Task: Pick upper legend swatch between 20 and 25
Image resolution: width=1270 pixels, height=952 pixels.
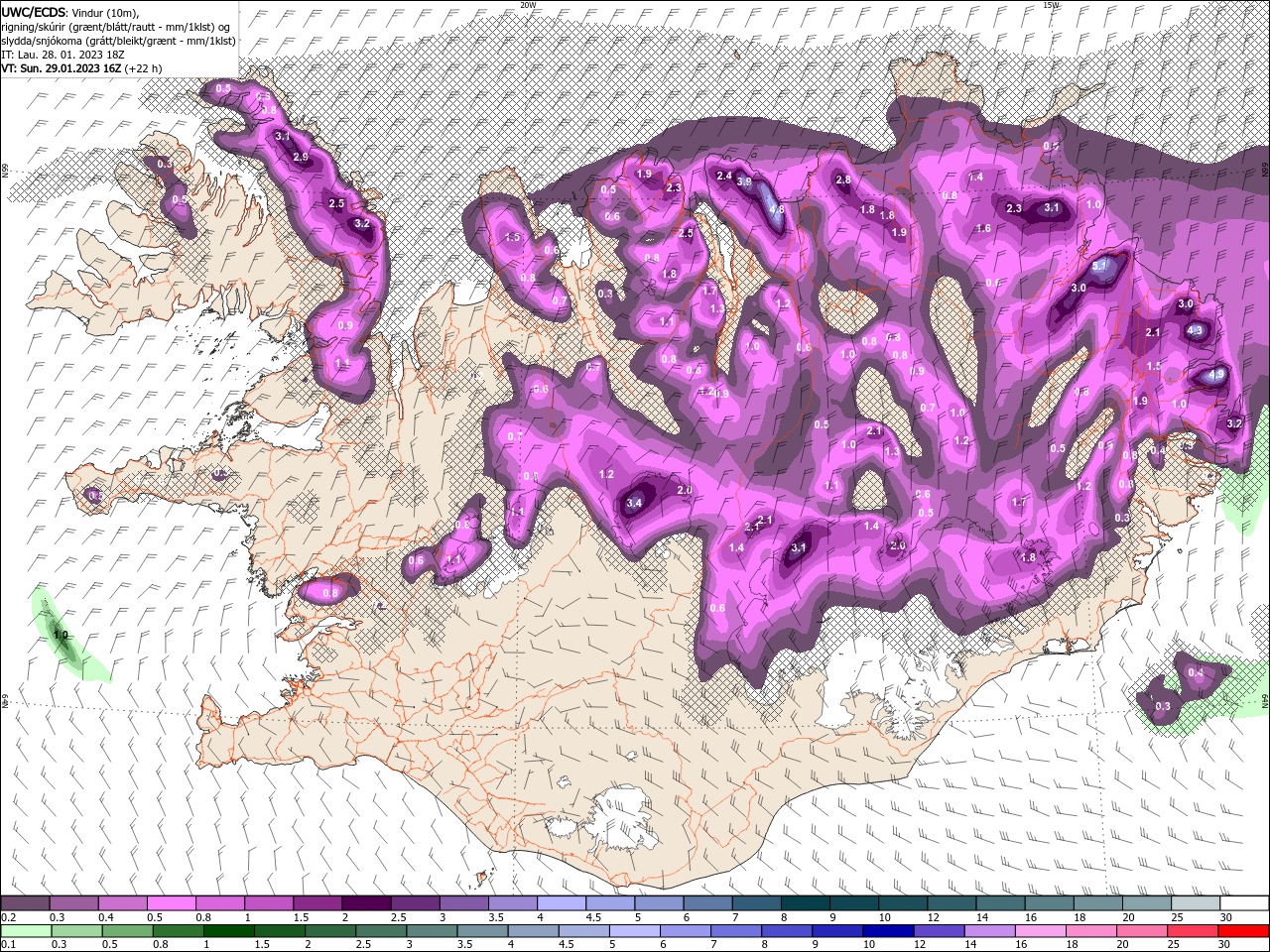Action: coord(1146,904)
